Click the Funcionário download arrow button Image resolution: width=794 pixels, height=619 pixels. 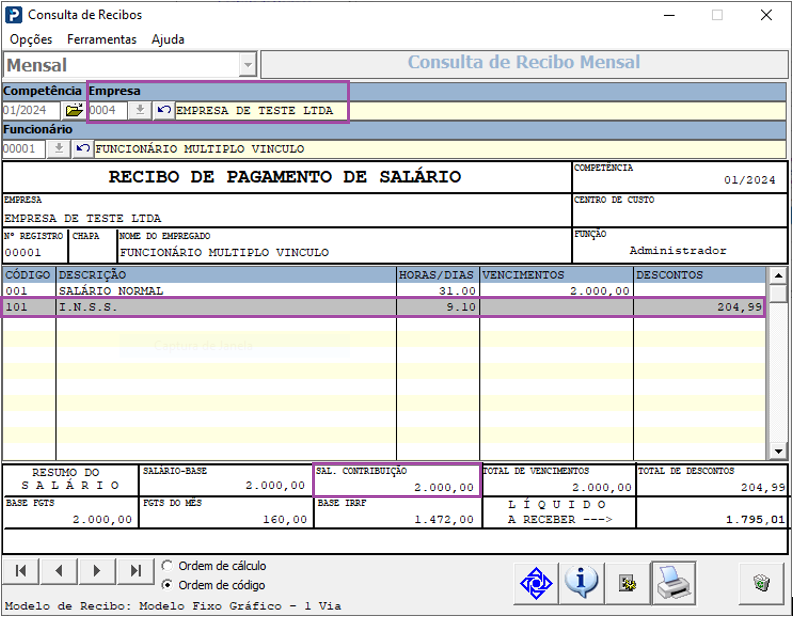59,149
